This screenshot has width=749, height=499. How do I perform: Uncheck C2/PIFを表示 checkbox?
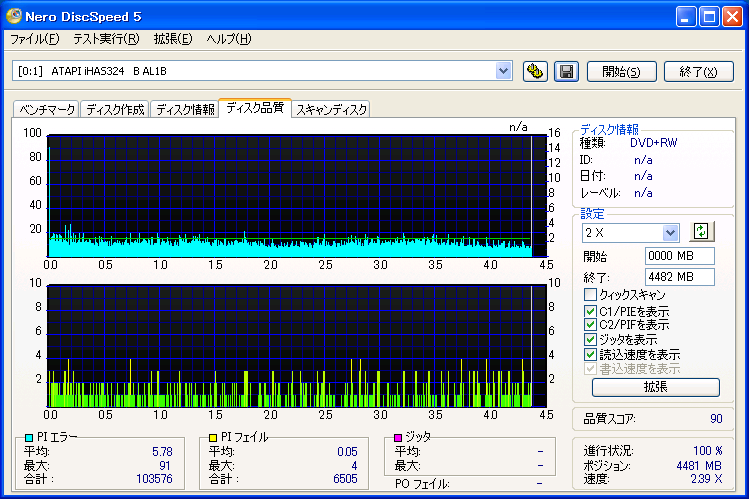(590, 325)
